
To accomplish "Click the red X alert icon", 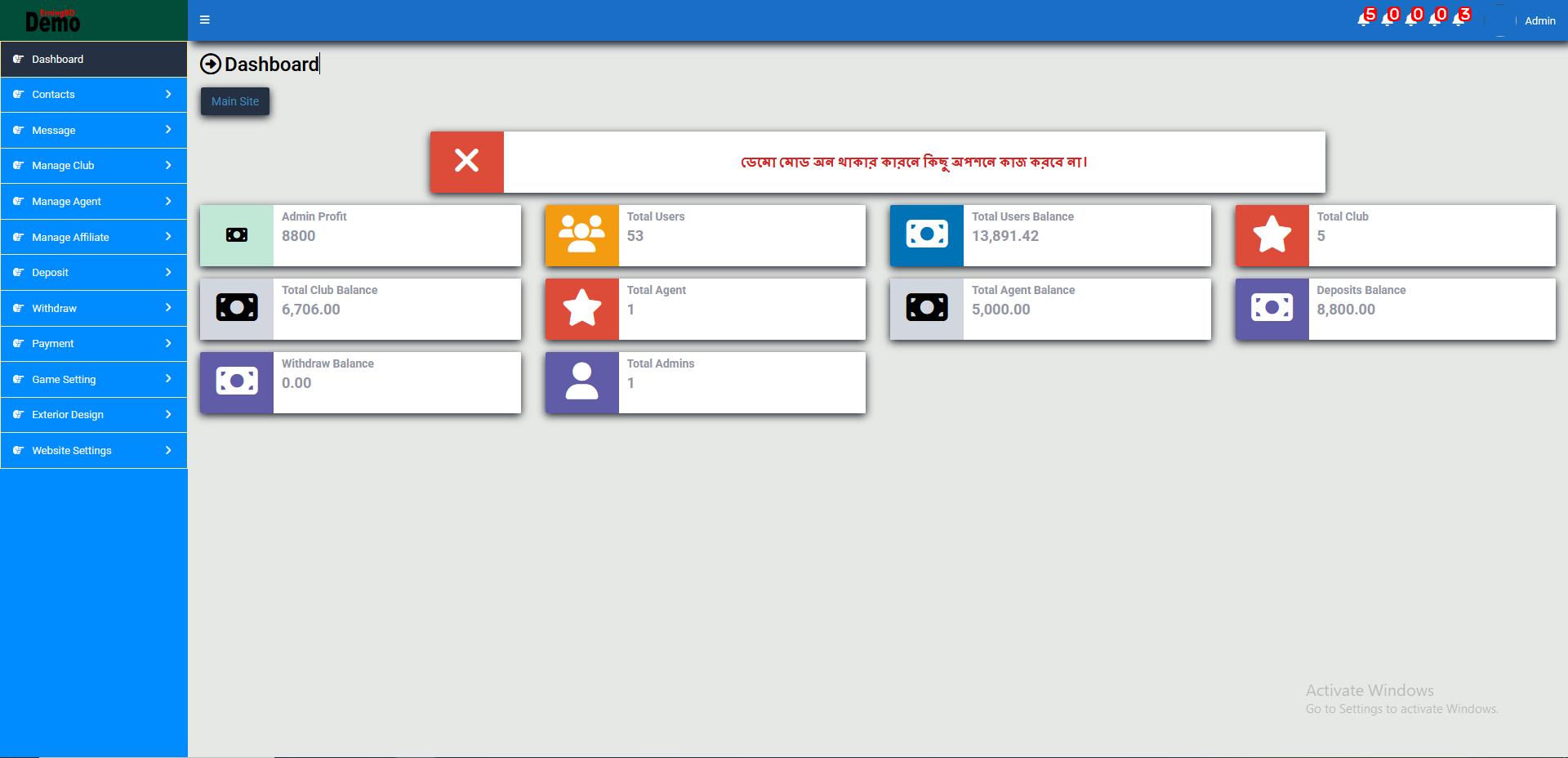I will [x=466, y=161].
